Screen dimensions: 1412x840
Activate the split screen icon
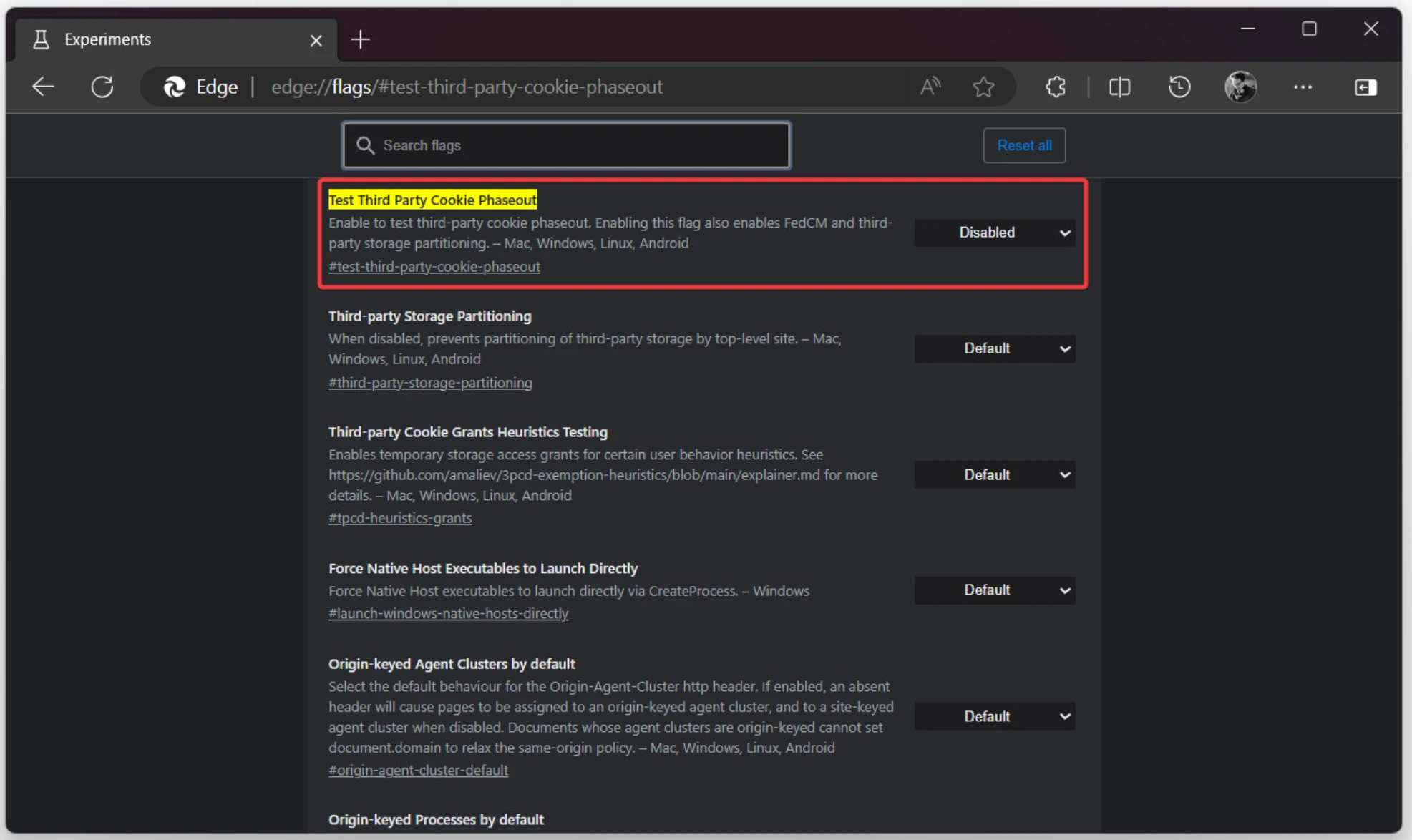(x=1119, y=87)
